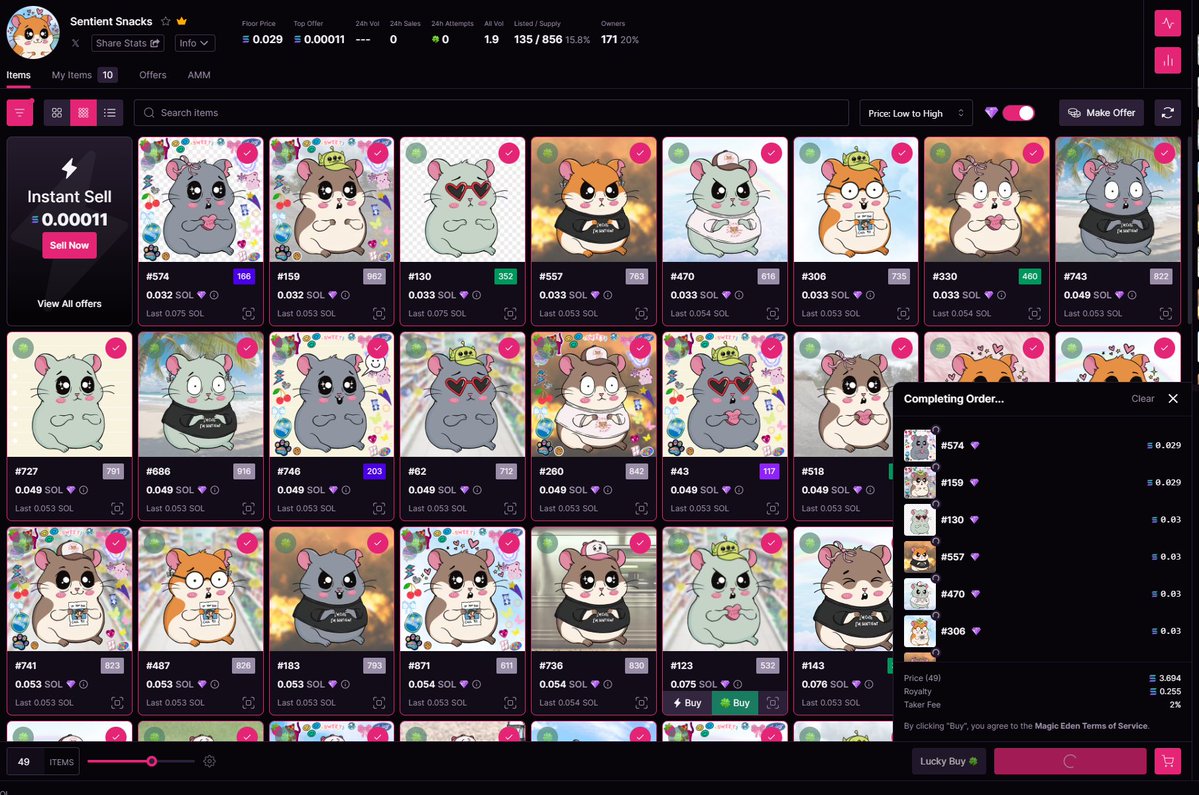Click the '135 / 856' Listed / Supply value
1199x795 pixels.
[538, 39]
